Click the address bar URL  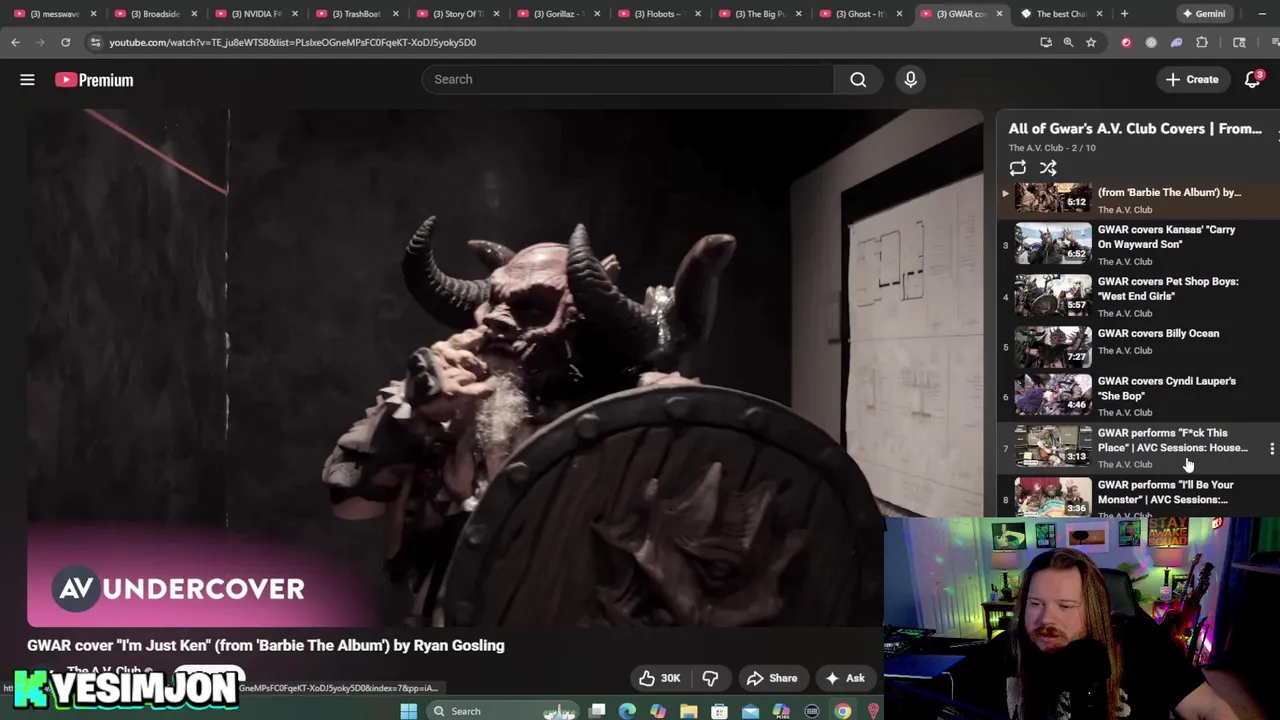[x=292, y=42]
